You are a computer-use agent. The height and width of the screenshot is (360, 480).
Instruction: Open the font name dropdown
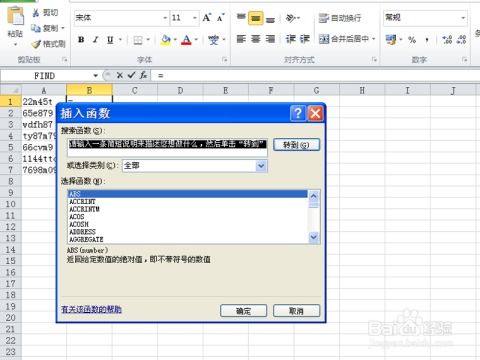click(165, 18)
